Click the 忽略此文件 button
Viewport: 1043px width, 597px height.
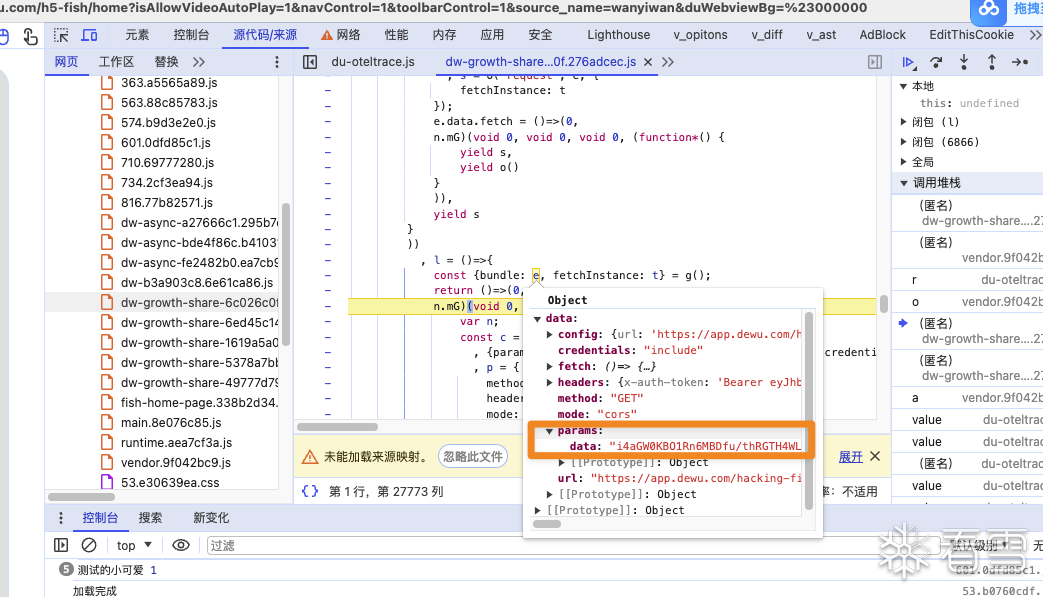(x=473, y=457)
